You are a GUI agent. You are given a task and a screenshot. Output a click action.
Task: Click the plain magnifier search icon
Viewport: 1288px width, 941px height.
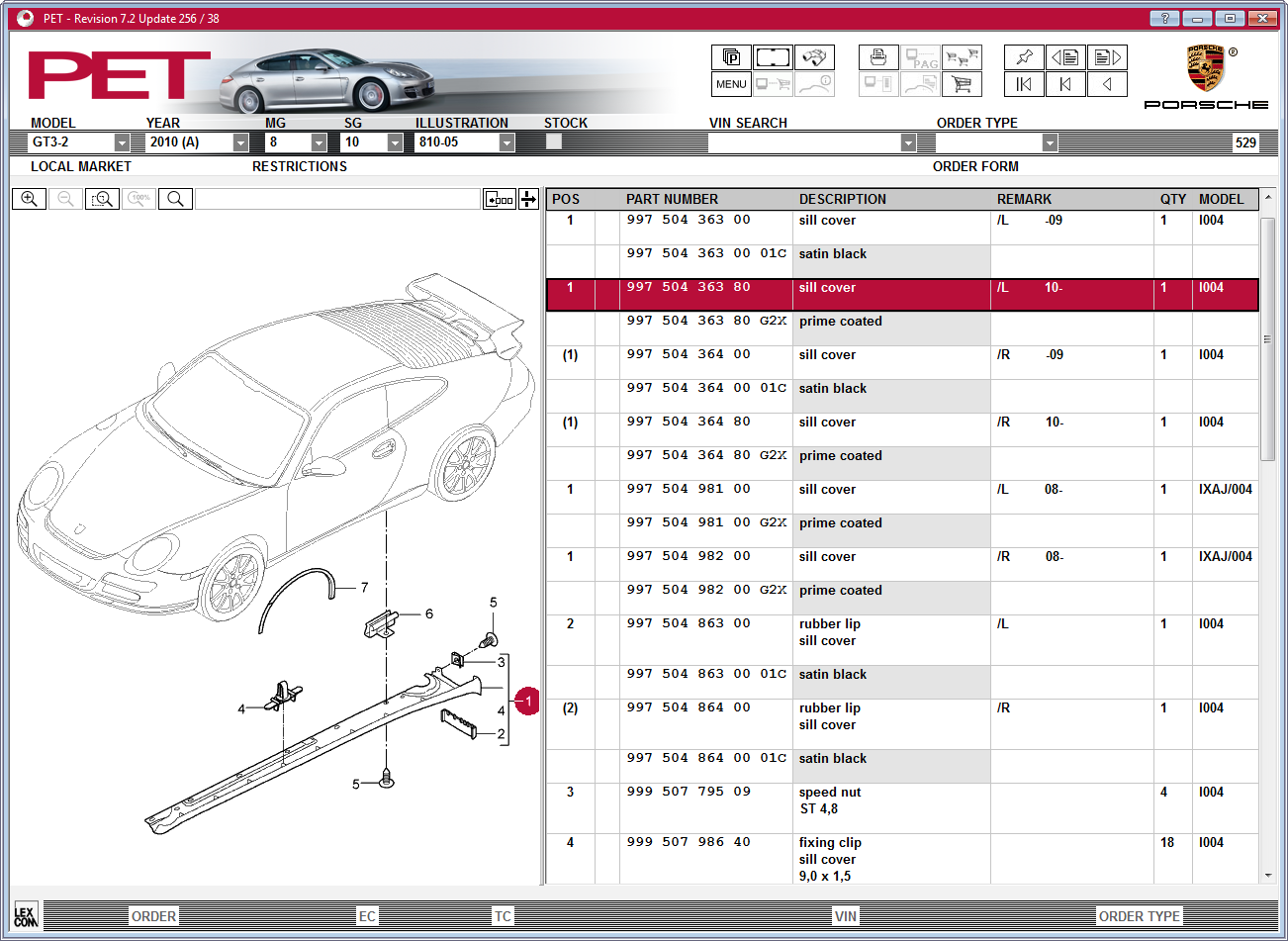click(x=175, y=199)
